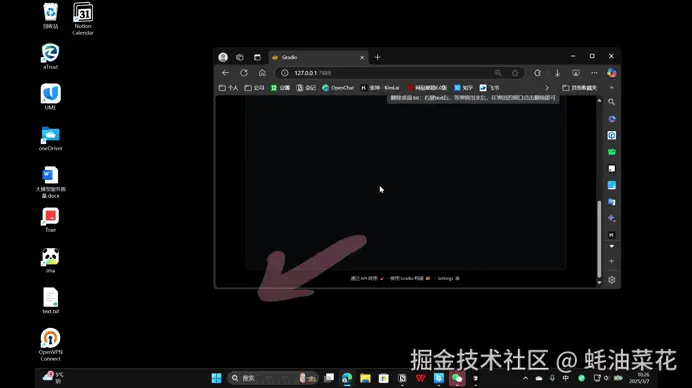692x388 pixels.
Task: Open the translate sidebar icon
Action: [611, 202]
